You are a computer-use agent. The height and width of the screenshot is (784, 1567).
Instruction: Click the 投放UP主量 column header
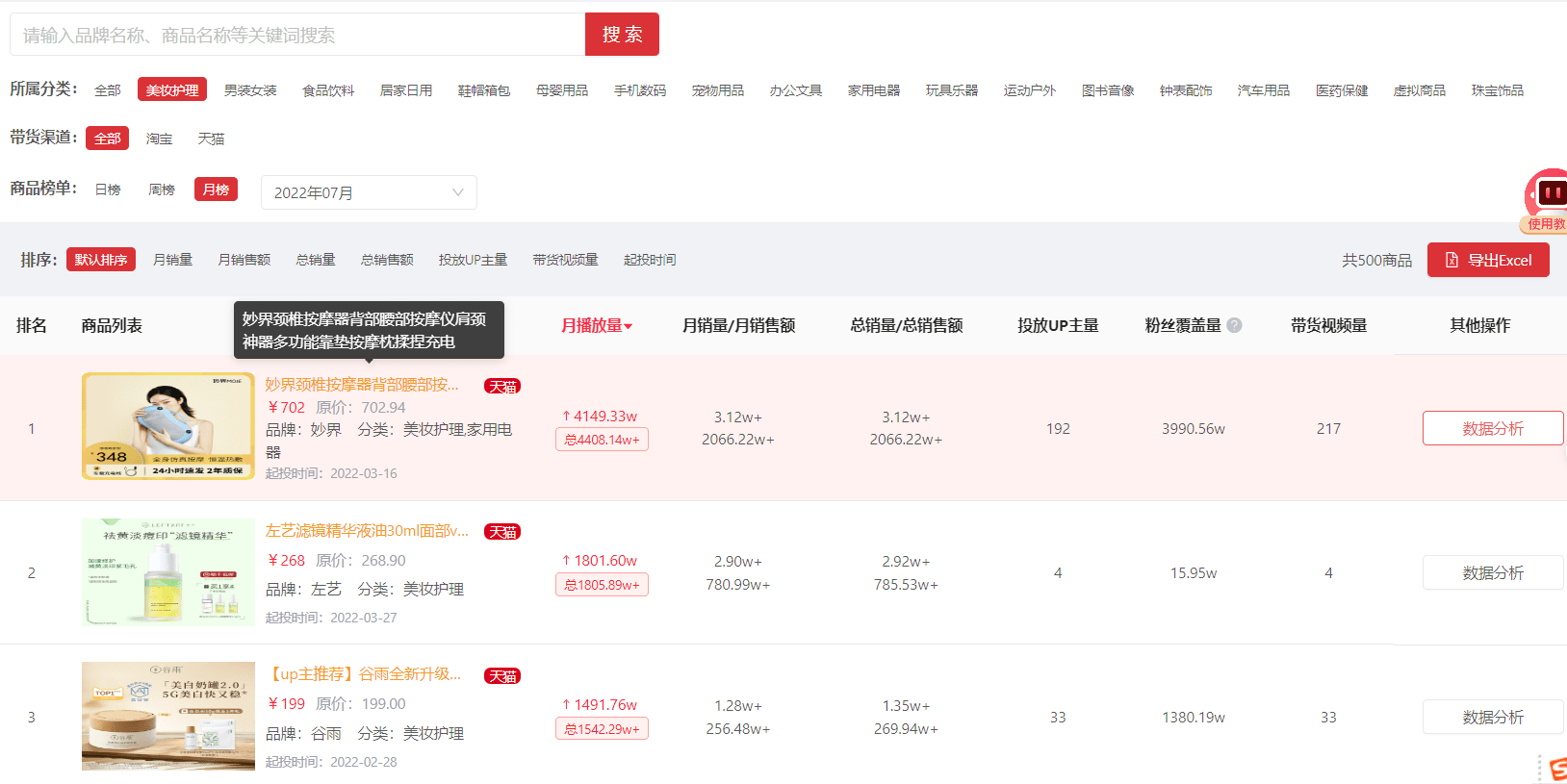1058,325
